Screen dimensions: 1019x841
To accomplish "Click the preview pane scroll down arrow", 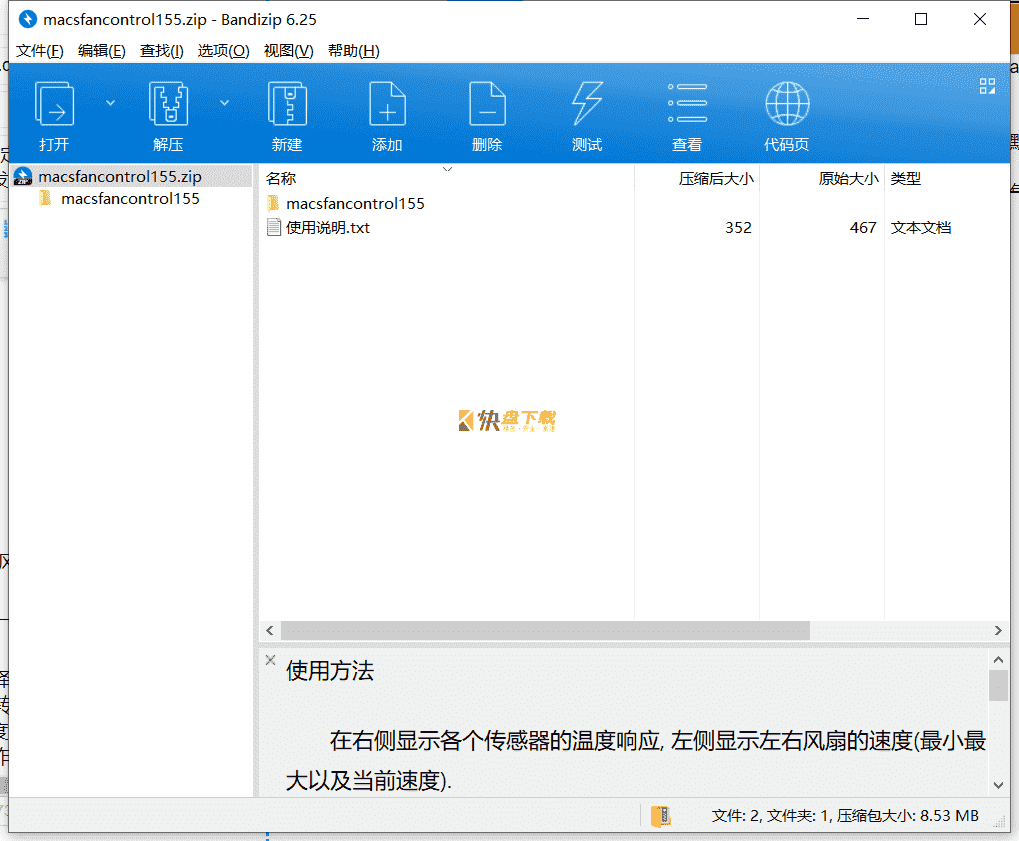I will coord(998,785).
